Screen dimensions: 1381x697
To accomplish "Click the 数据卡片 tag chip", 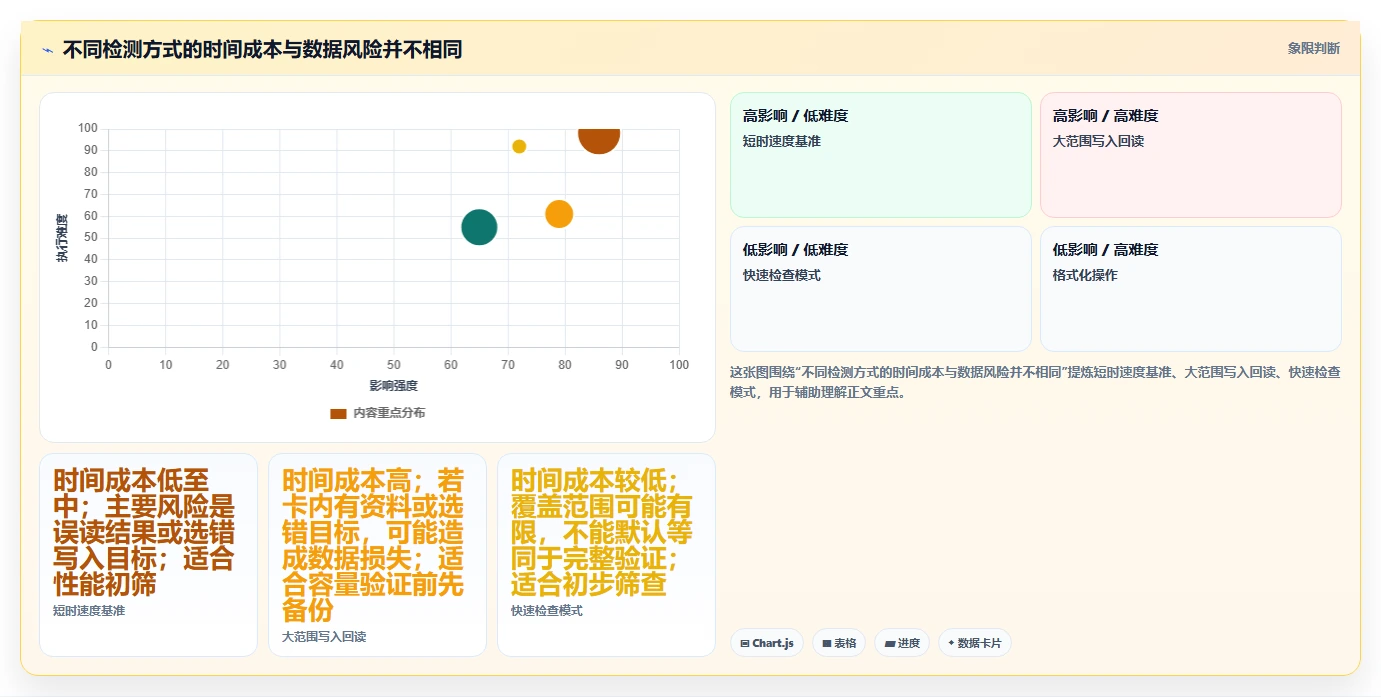I will (975, 643).
